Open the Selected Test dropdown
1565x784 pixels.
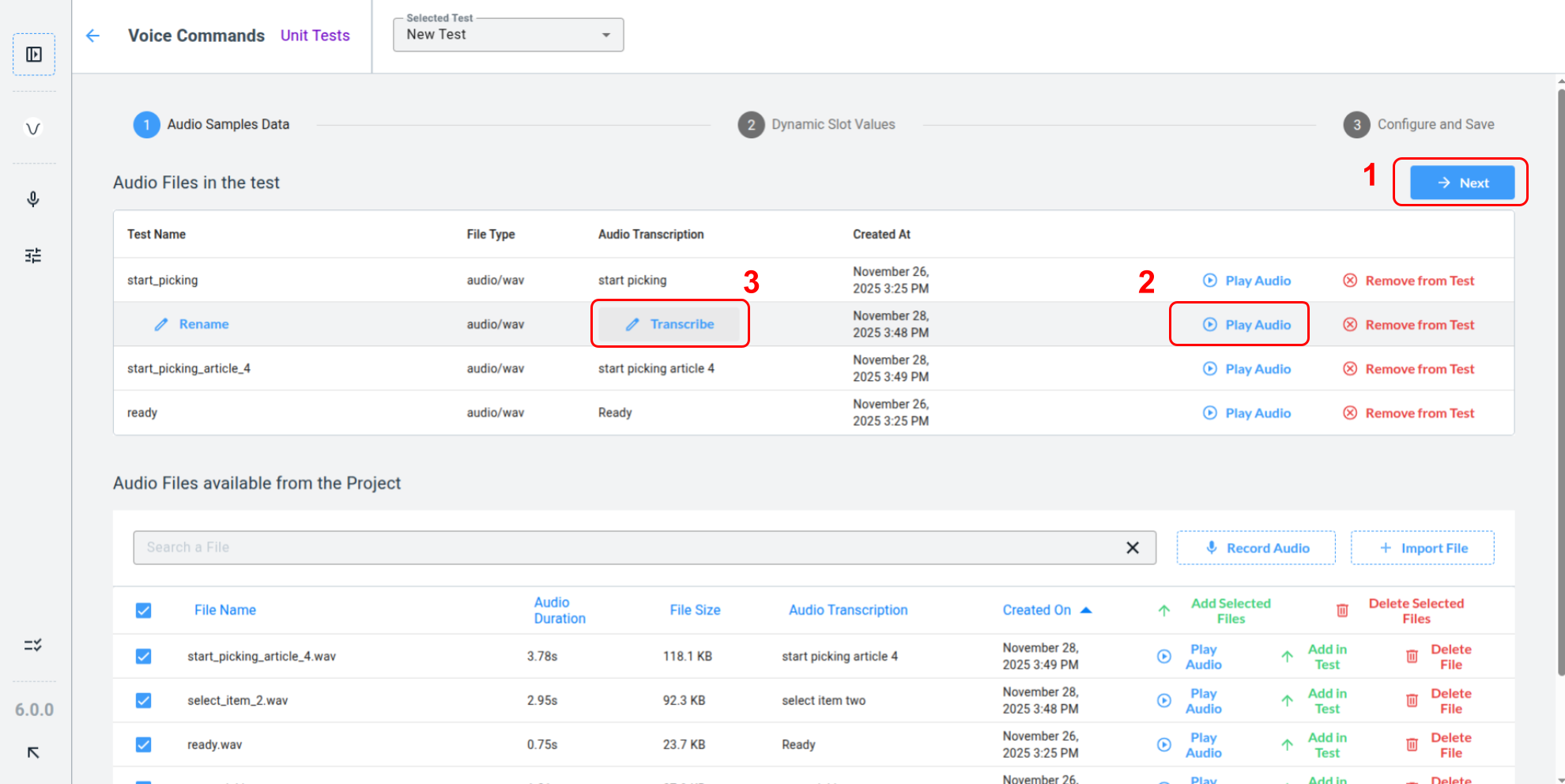click(x=508, y=35)
